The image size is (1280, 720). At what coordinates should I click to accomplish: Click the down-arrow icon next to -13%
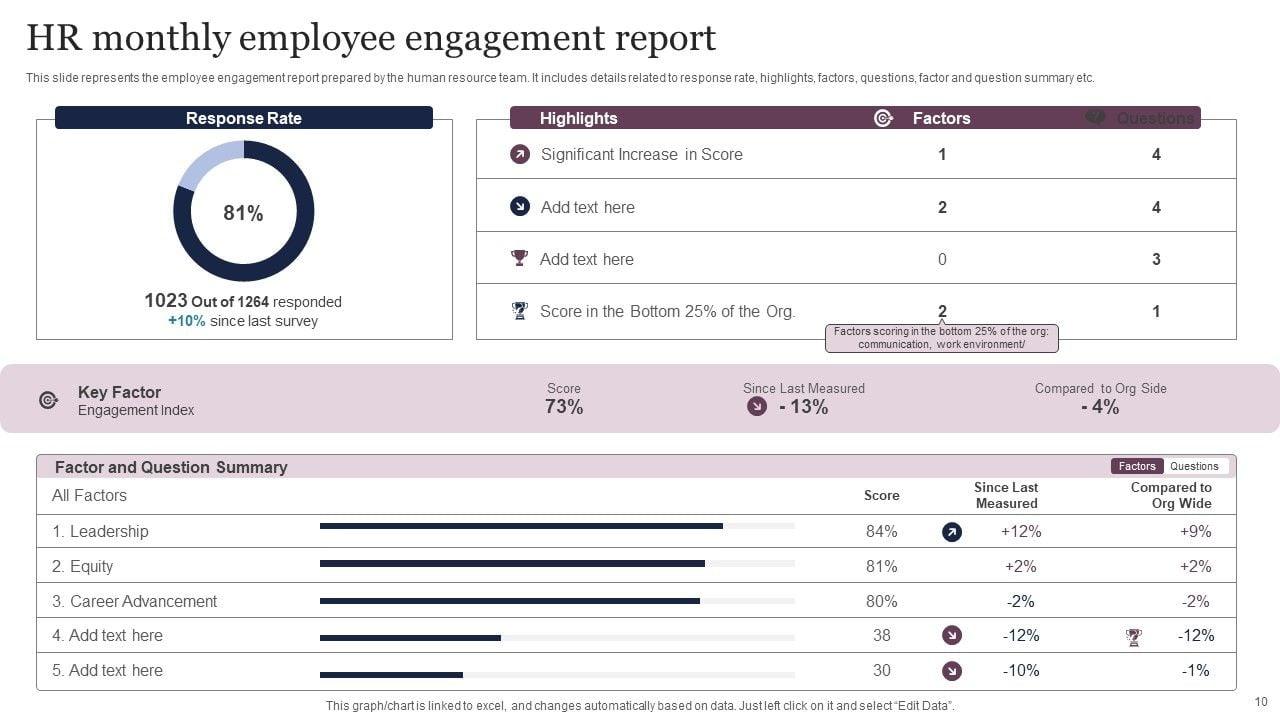(x=757, y=406)
